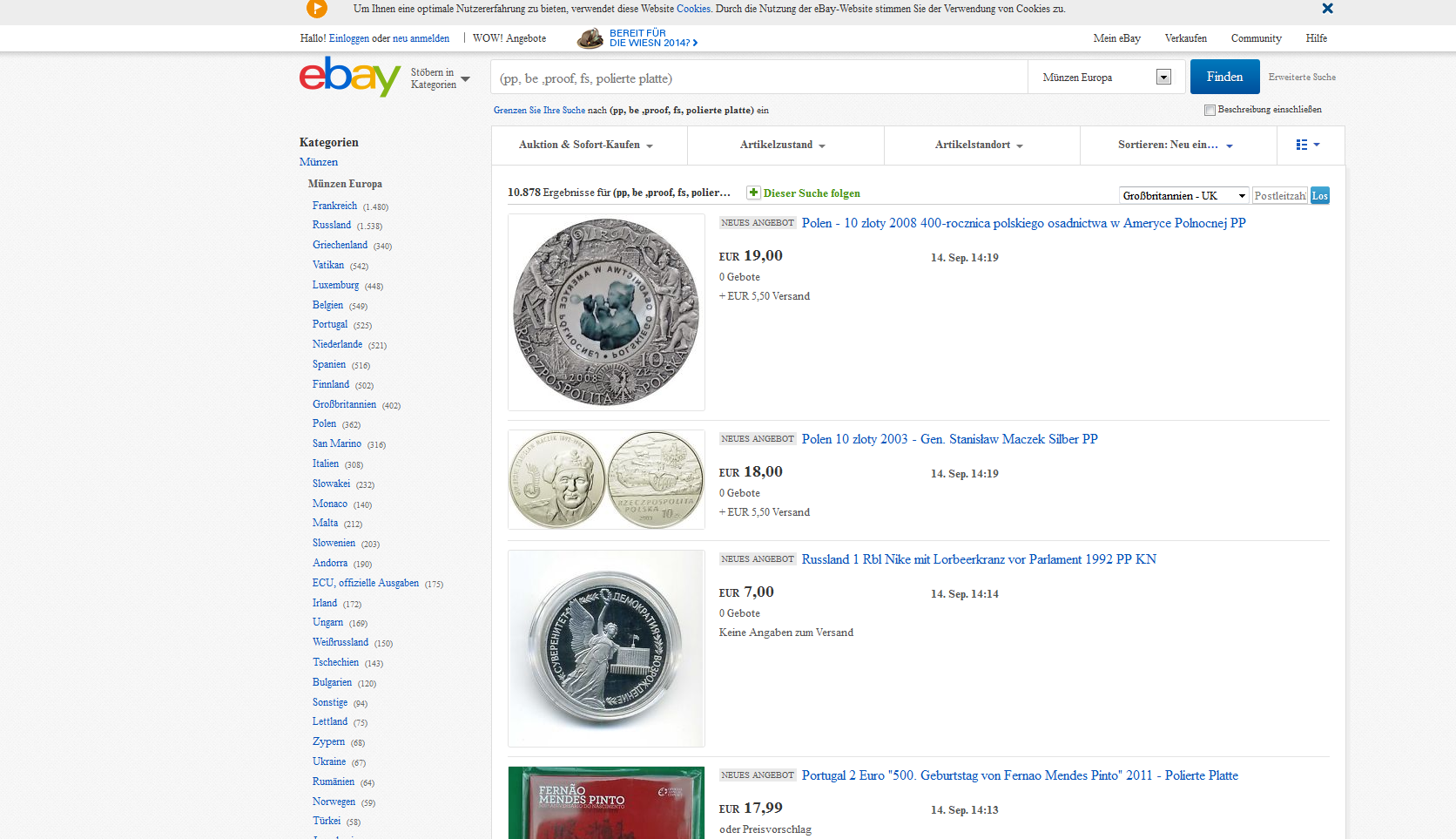Open the Münzen Europa category dropdown arrow
Screen dimensions: 1456x839
pos(1163,78)
